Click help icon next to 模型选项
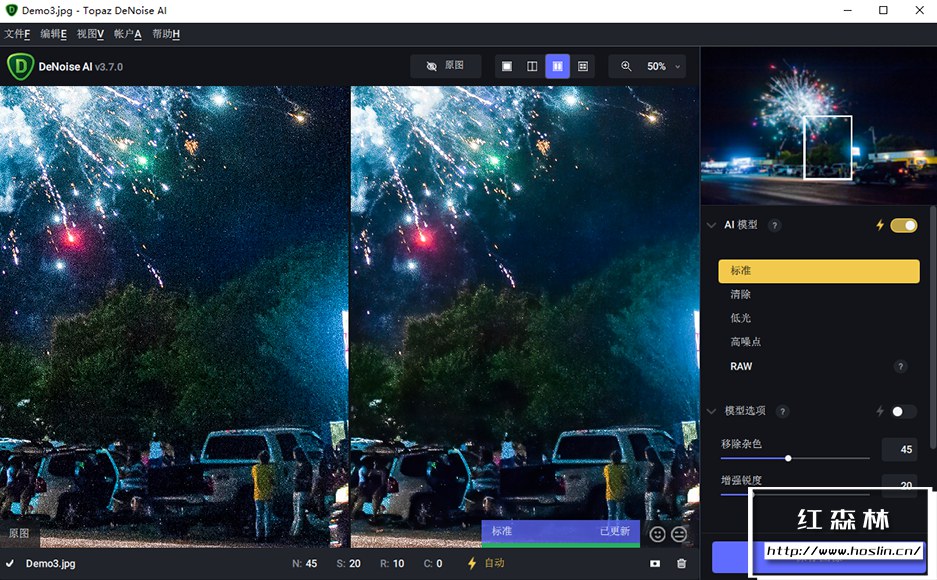 pyautogui.click(x=782, y=411)
